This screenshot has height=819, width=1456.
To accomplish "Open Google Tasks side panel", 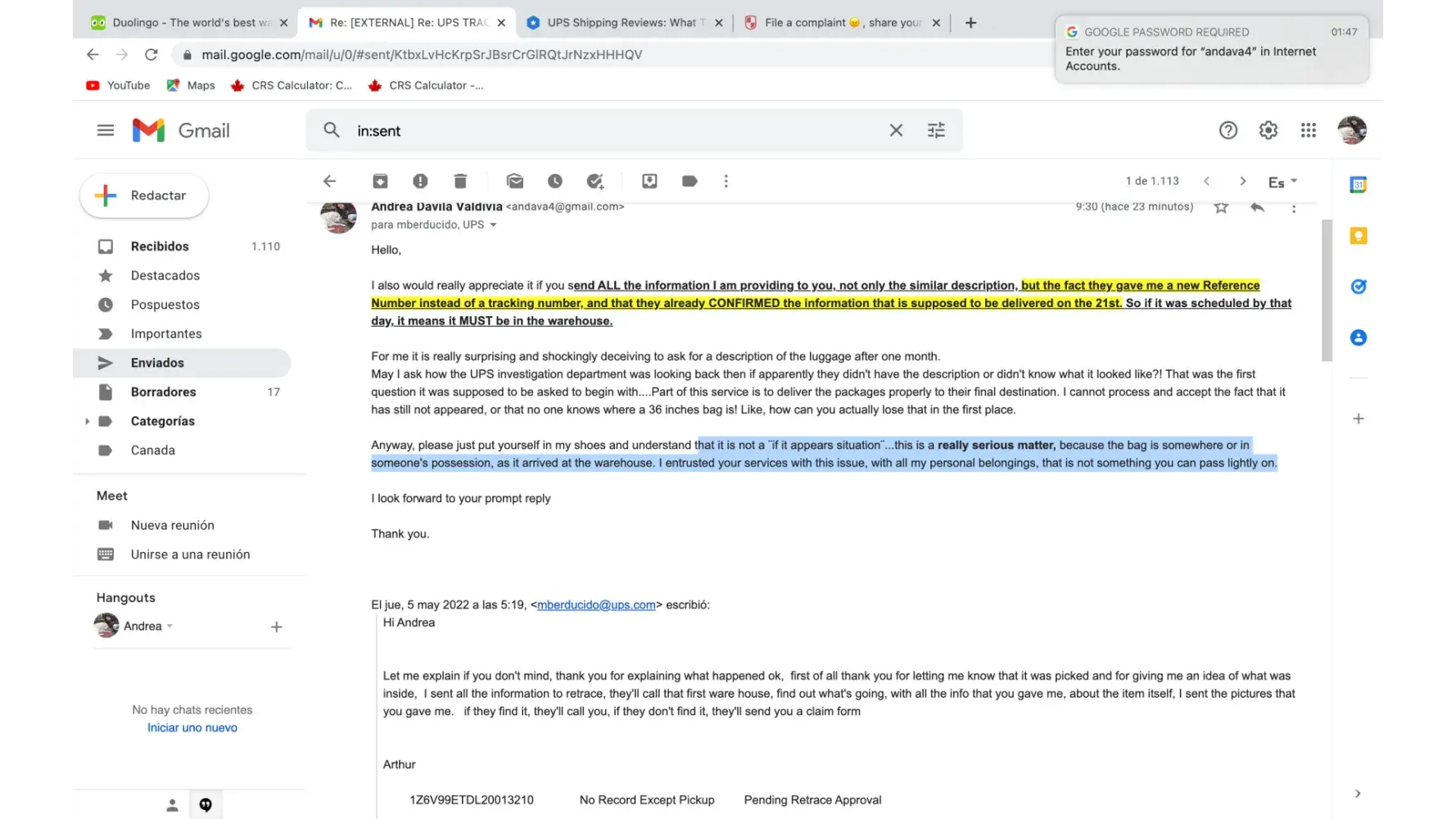I will [x=1358, y=287].
